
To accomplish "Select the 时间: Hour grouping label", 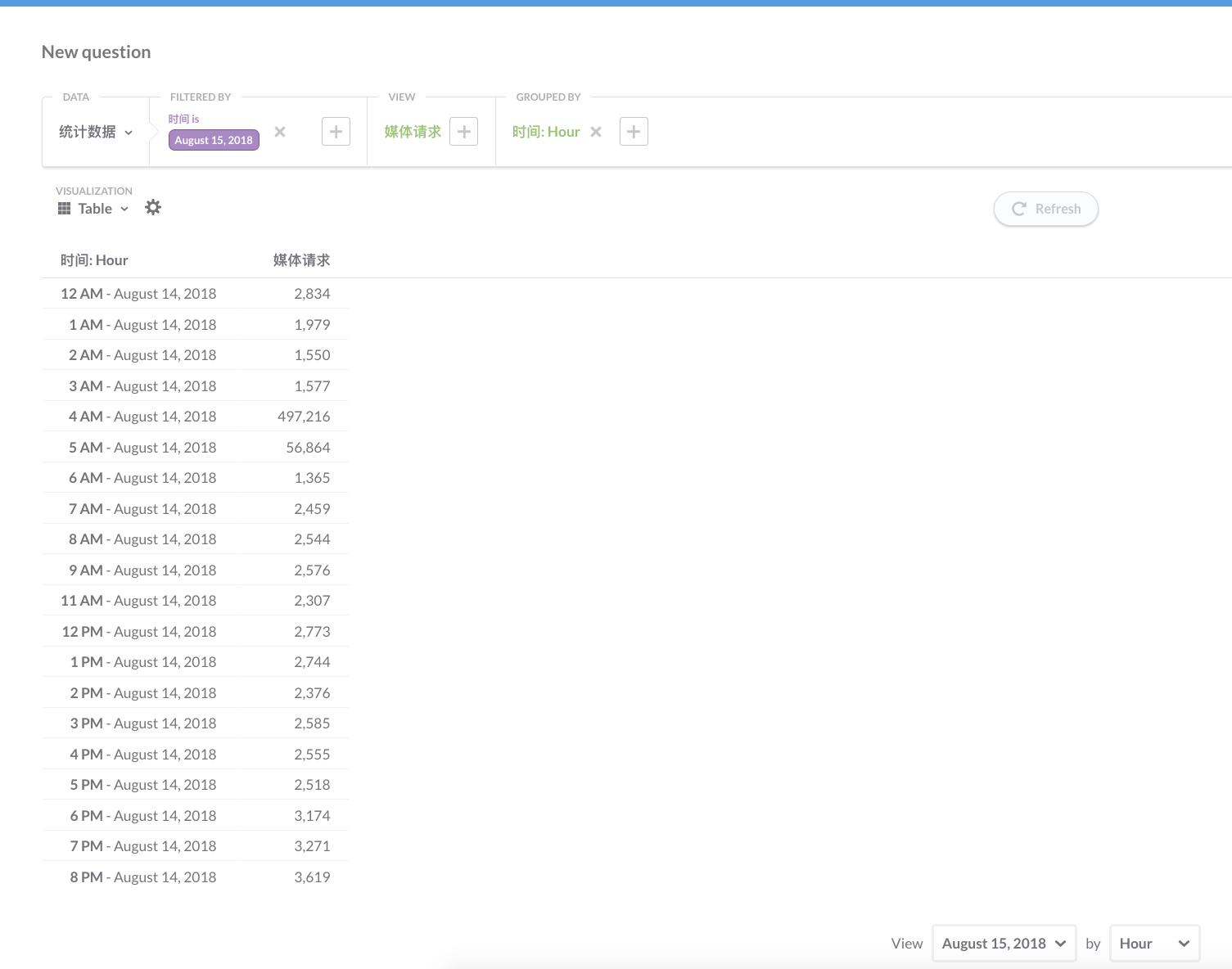I will pos(545,131).
